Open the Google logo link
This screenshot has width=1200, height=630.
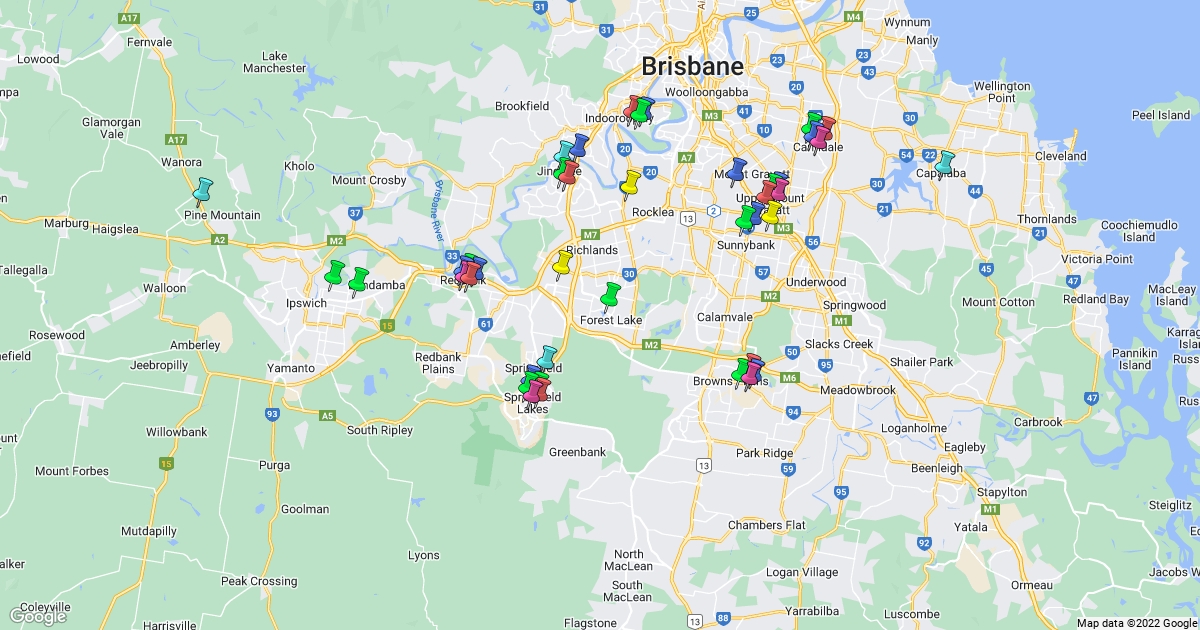click(x=37, y=616)
